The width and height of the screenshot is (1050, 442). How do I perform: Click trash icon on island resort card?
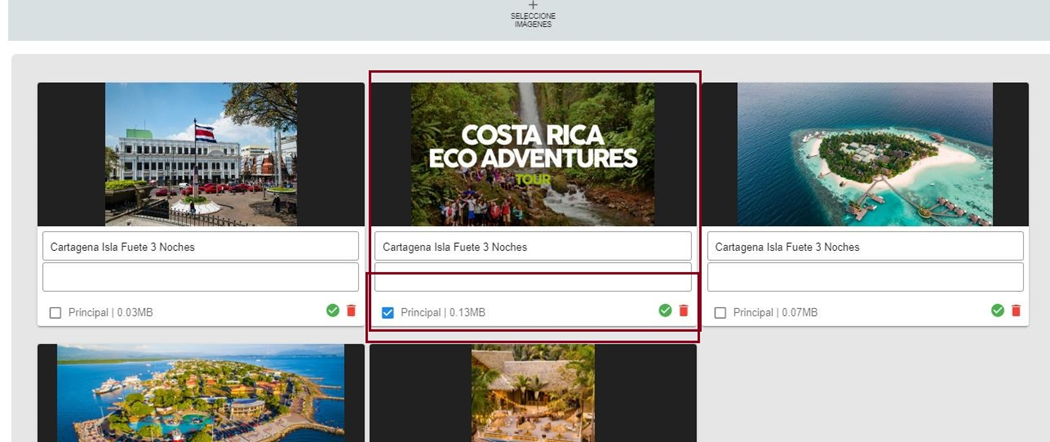(x=1016, y=311)
